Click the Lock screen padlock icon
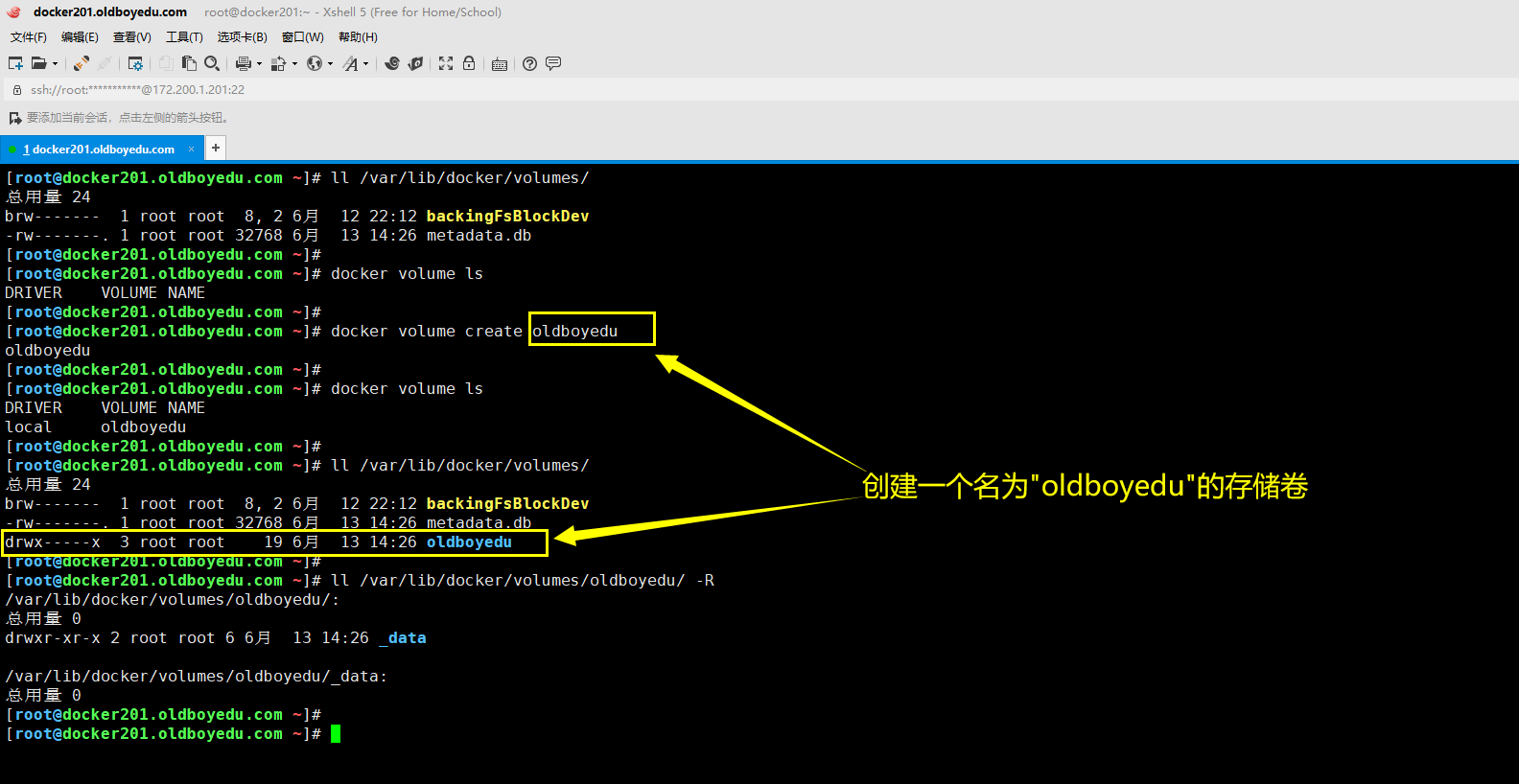The height and width of the screenshot is (784, 1519). click(469, 63)
